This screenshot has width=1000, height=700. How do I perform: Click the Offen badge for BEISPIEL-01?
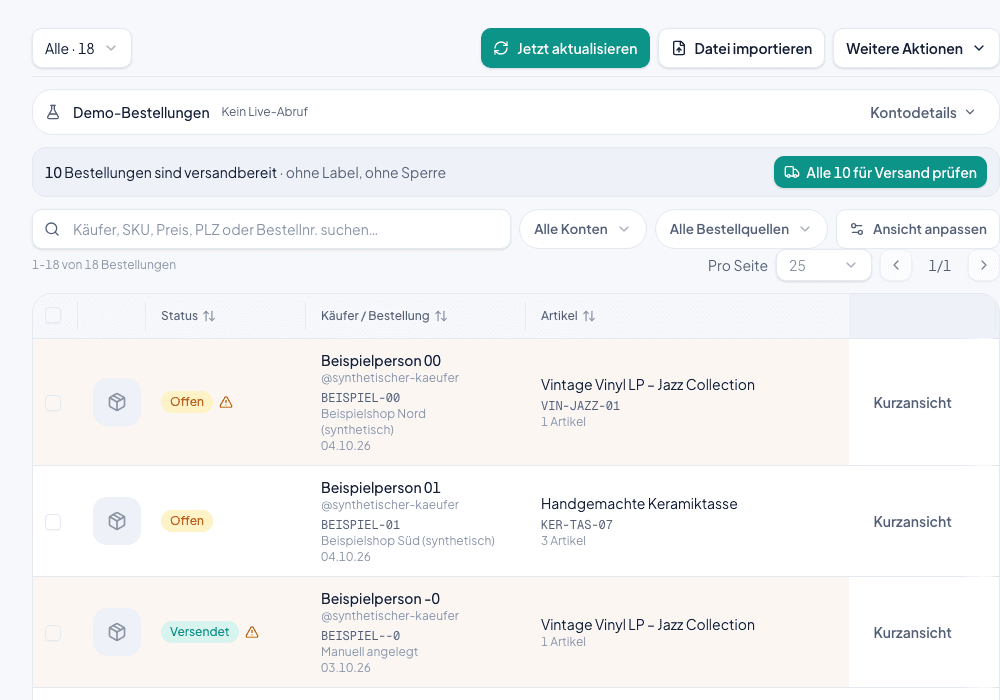coord(187,521)
